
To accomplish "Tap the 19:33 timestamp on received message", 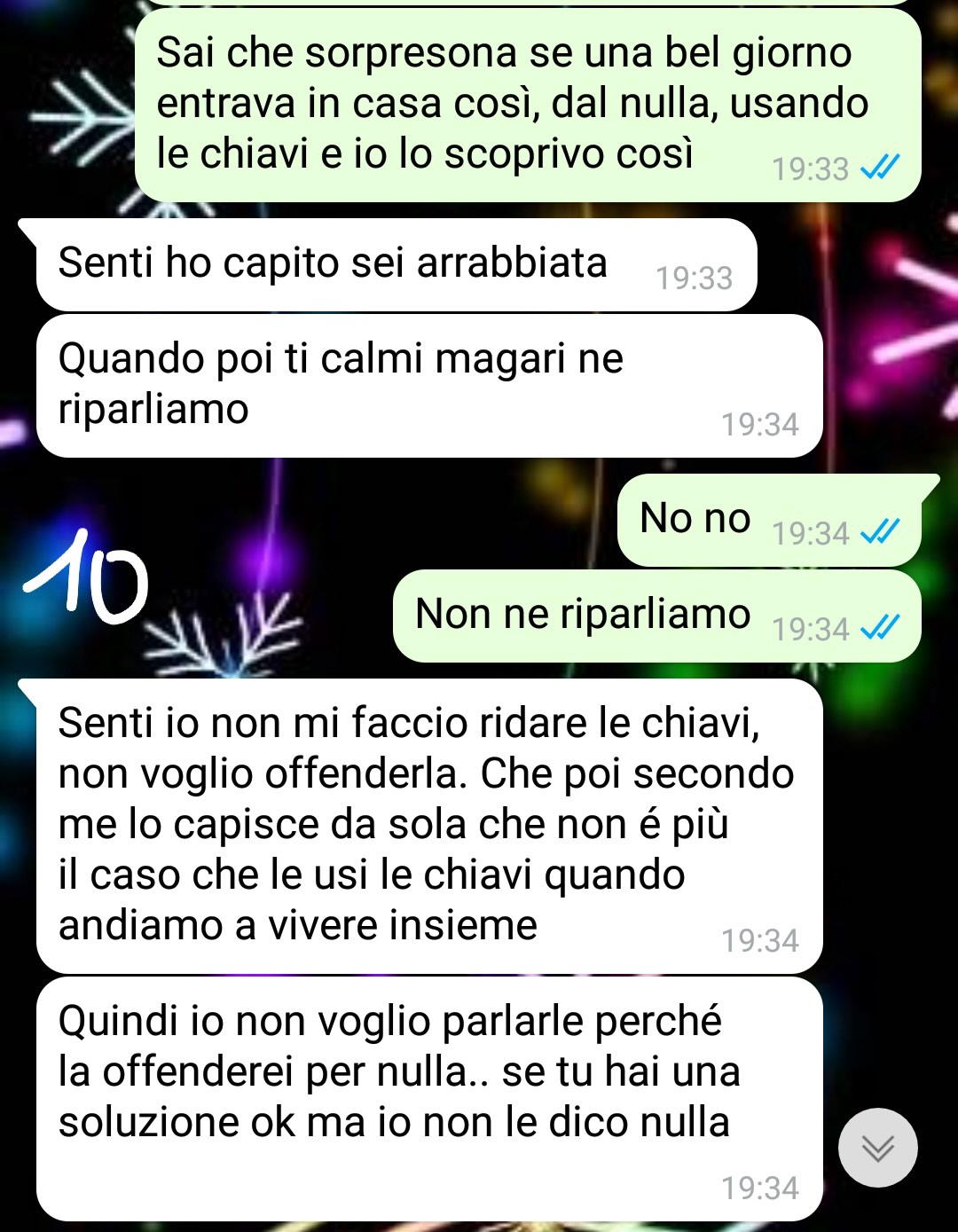I will pos(694,279).
